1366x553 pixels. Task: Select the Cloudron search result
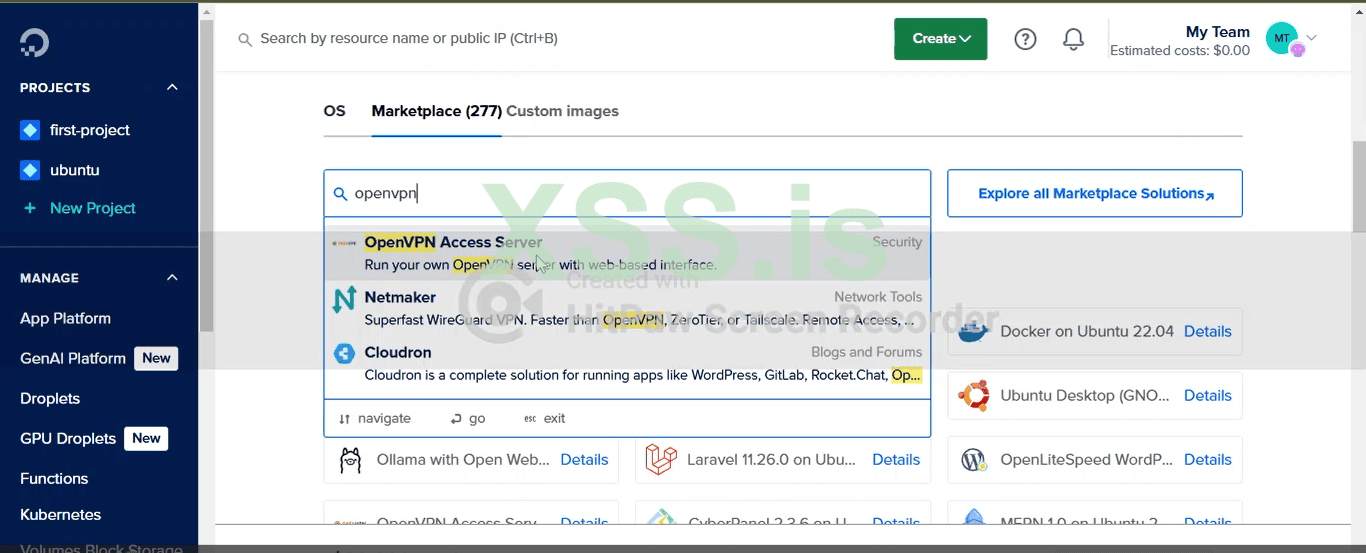627,364
